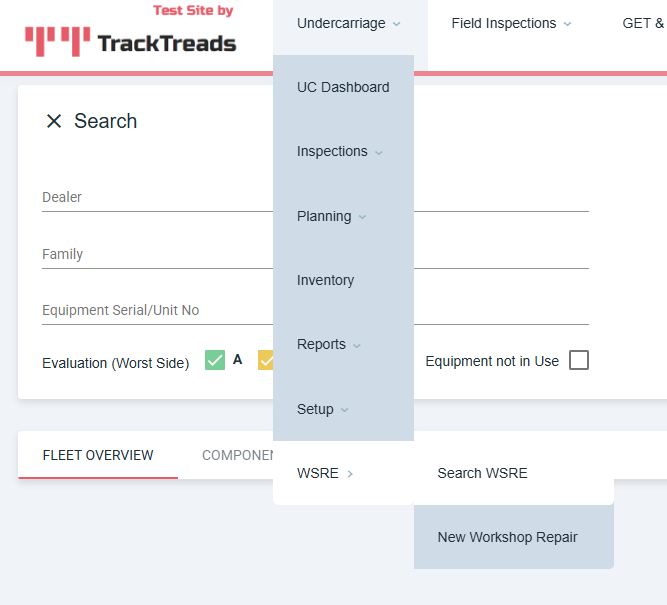667x605 pixels.
Task: Toggle the green Evaluation A checkbox
Action: (x=215, y=360)
